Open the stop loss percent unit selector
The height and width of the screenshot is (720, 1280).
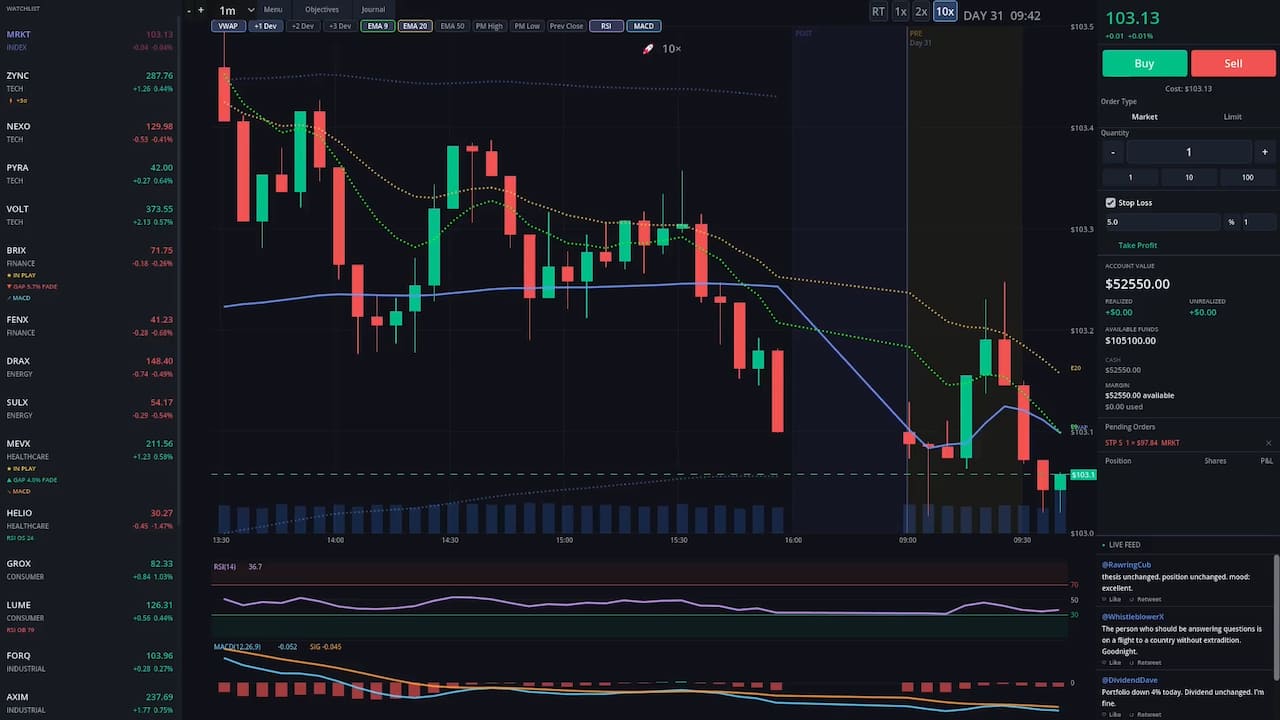(1231, 222)
